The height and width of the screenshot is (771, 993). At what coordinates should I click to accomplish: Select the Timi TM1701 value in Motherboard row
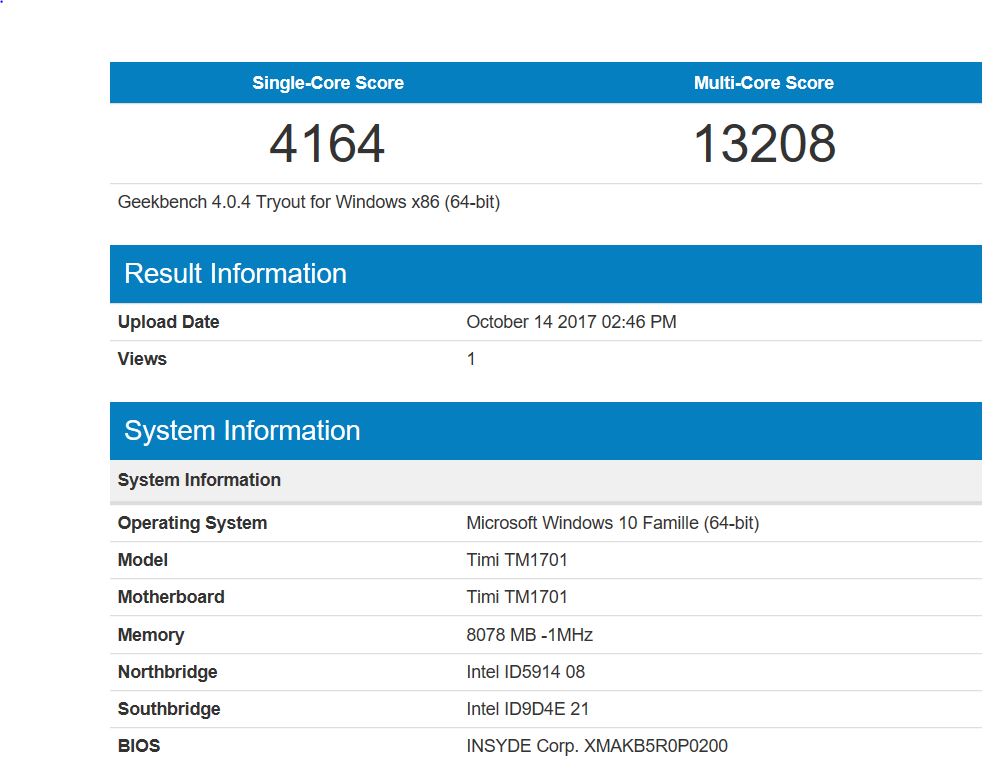pyautogui.click(x=517, y=597)
